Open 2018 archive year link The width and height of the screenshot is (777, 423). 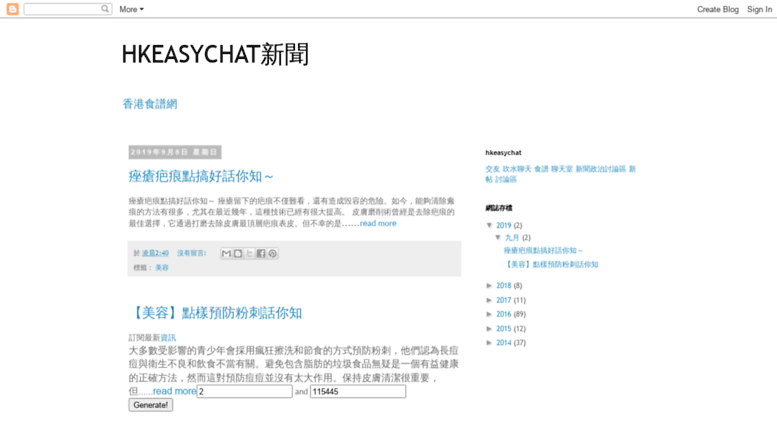(x=503, y=286)
